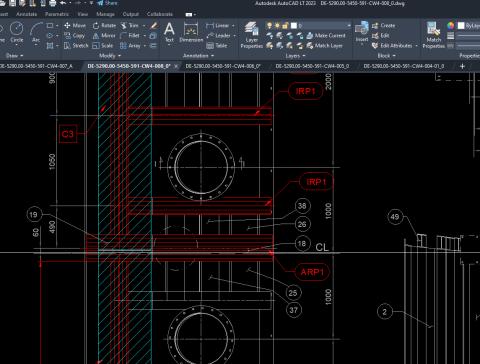Click the Hatch tool icon
The width and height of the screenshot is (480, 364).
pos(50,45)
